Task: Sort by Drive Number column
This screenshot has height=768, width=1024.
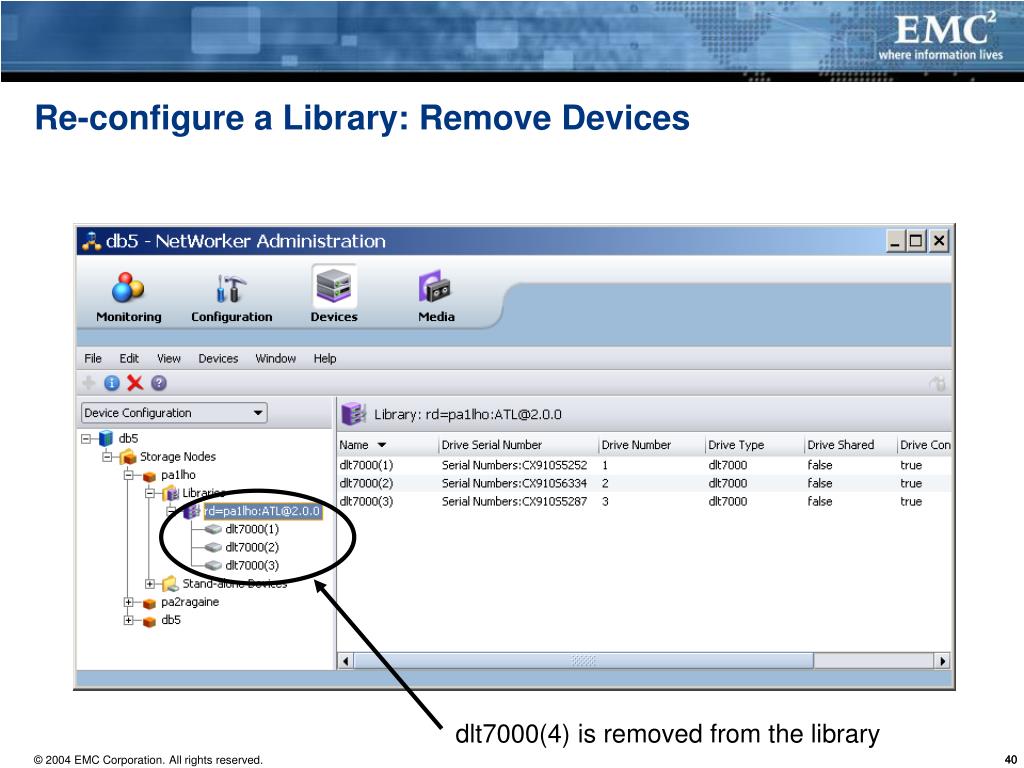Action: [x=652, y=445]
